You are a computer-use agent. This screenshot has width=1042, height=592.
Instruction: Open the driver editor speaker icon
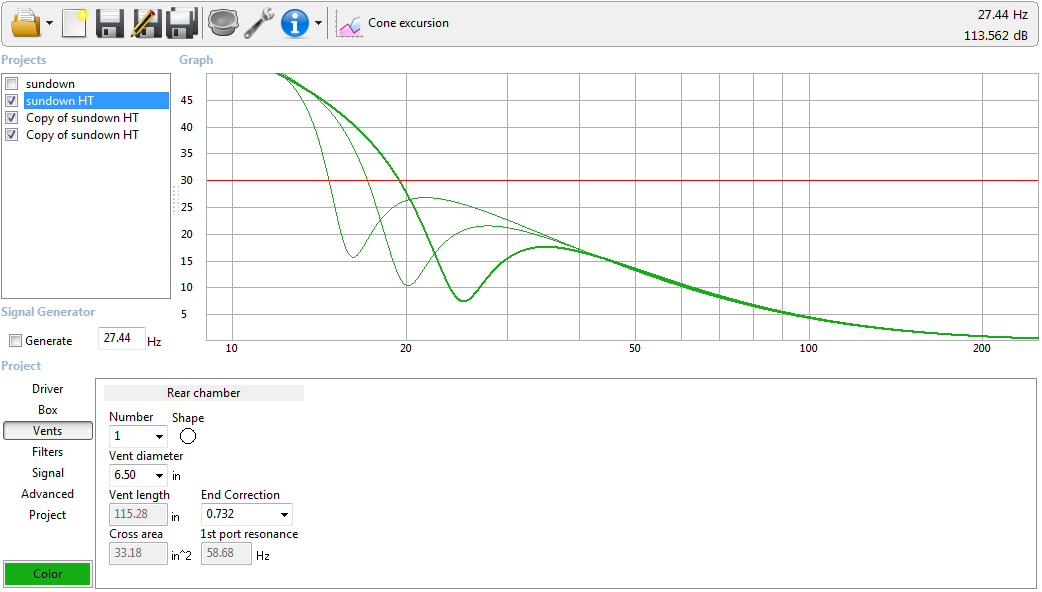click(223, 23)
